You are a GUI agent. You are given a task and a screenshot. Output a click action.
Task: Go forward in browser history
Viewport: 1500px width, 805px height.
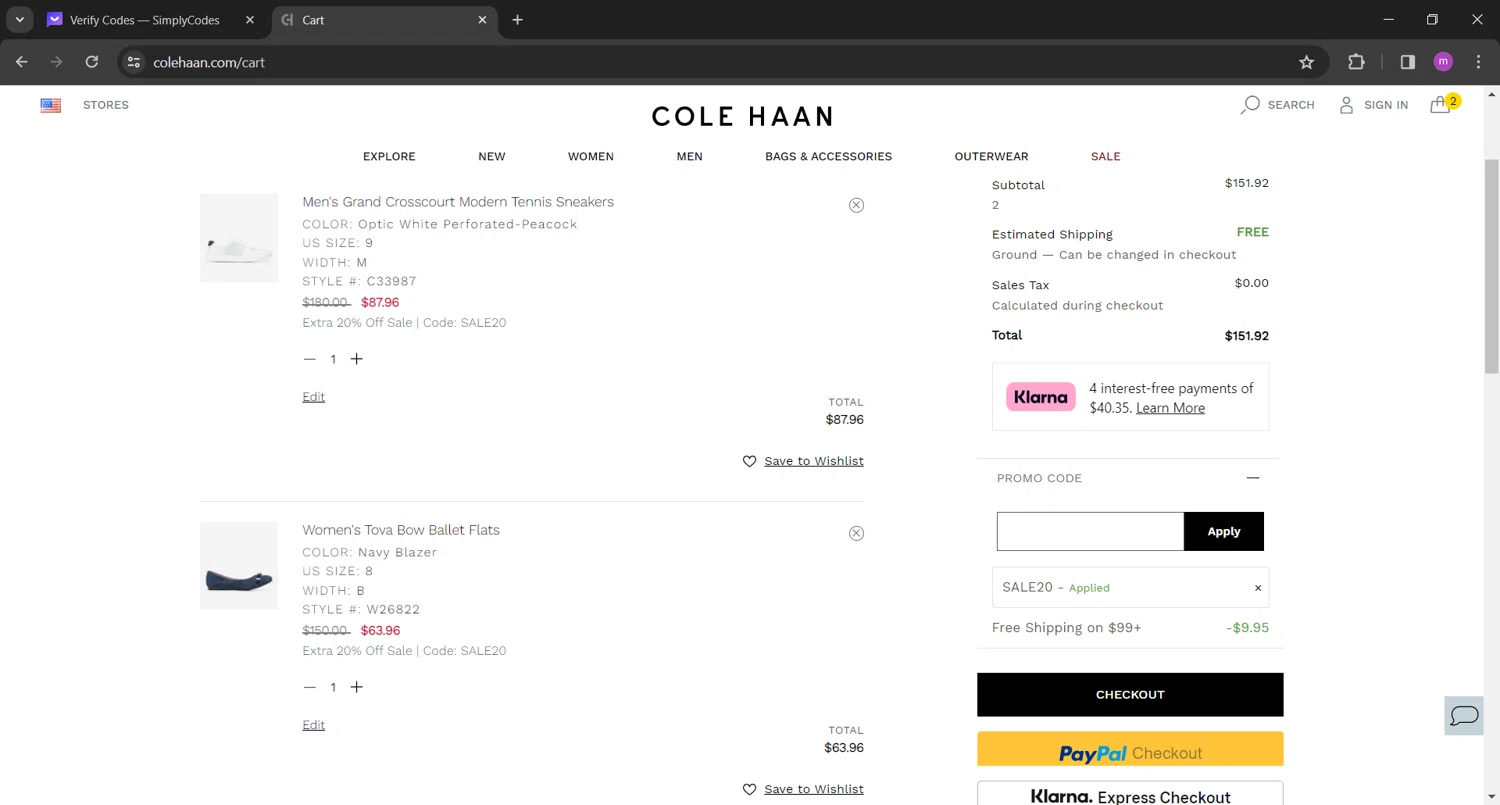57,62
